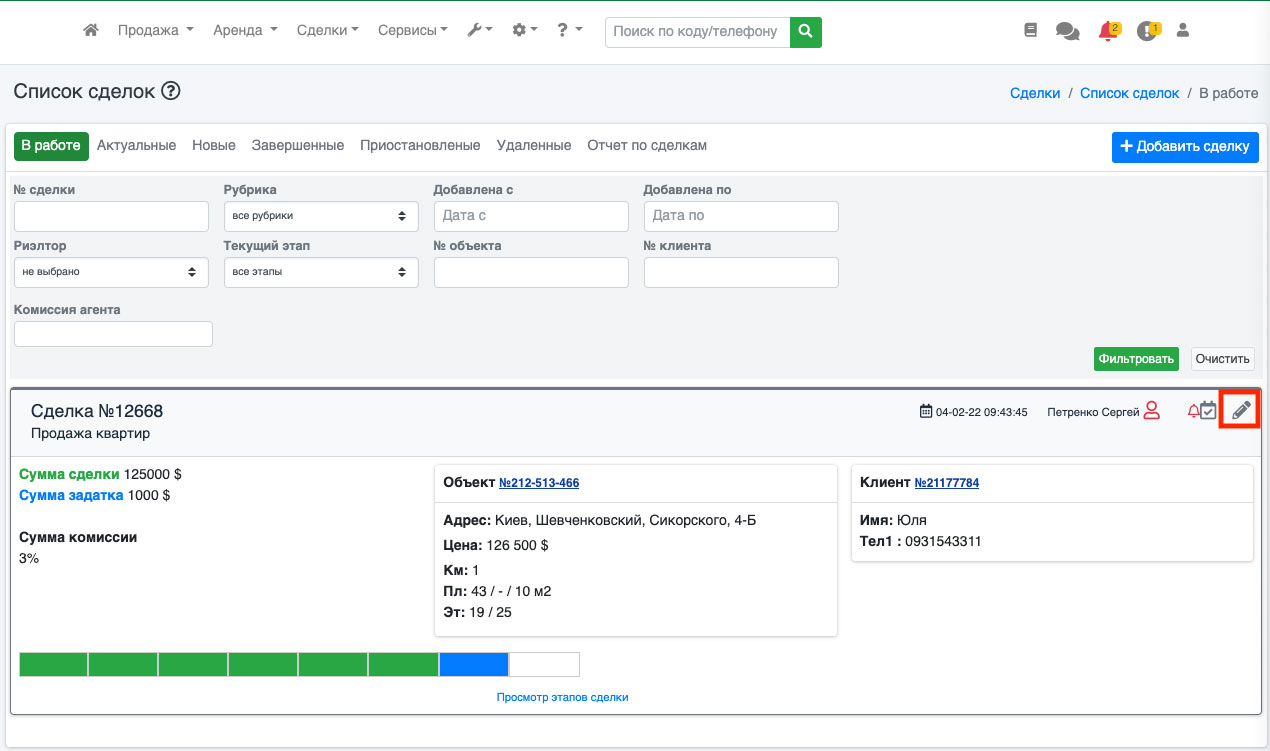
Task: Click the Добавить сделку button
Action: 1185,147
